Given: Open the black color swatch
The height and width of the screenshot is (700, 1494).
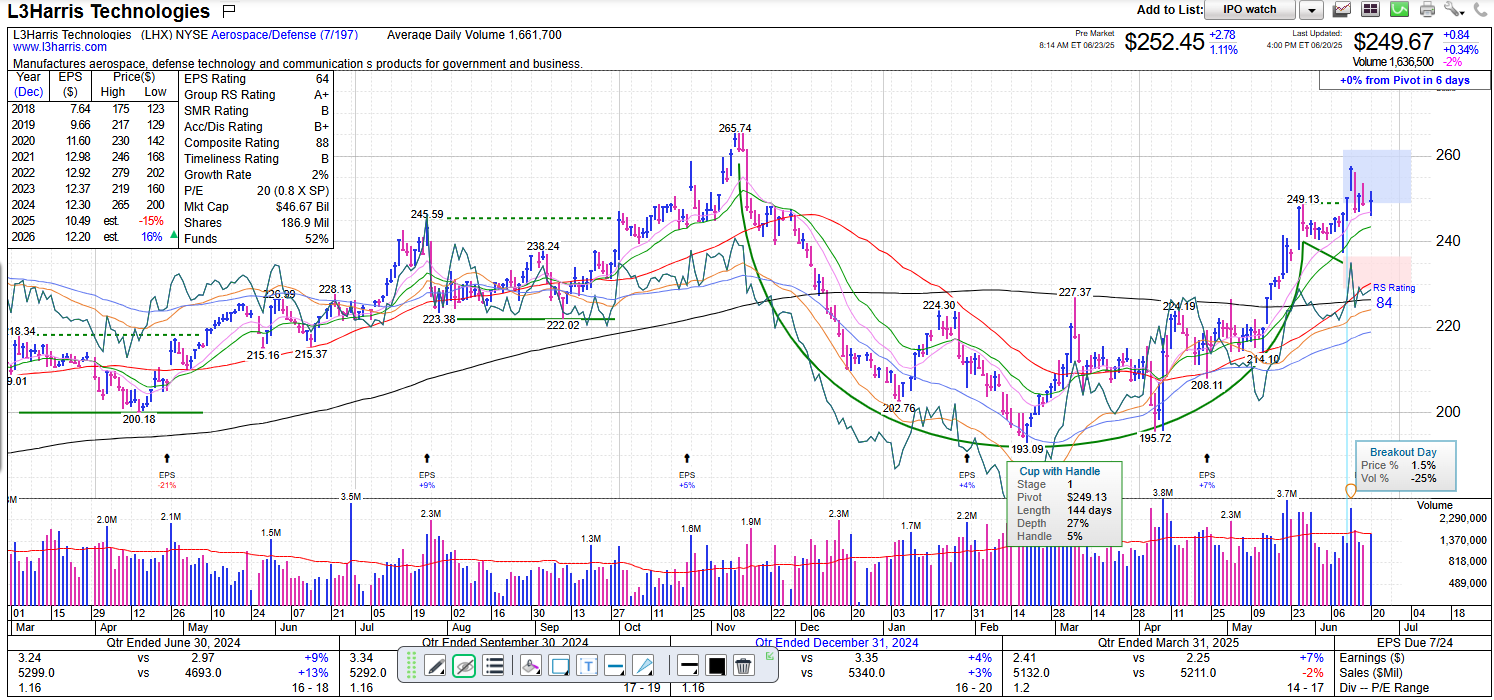Looking at the screenshot, I should point(716,666).
